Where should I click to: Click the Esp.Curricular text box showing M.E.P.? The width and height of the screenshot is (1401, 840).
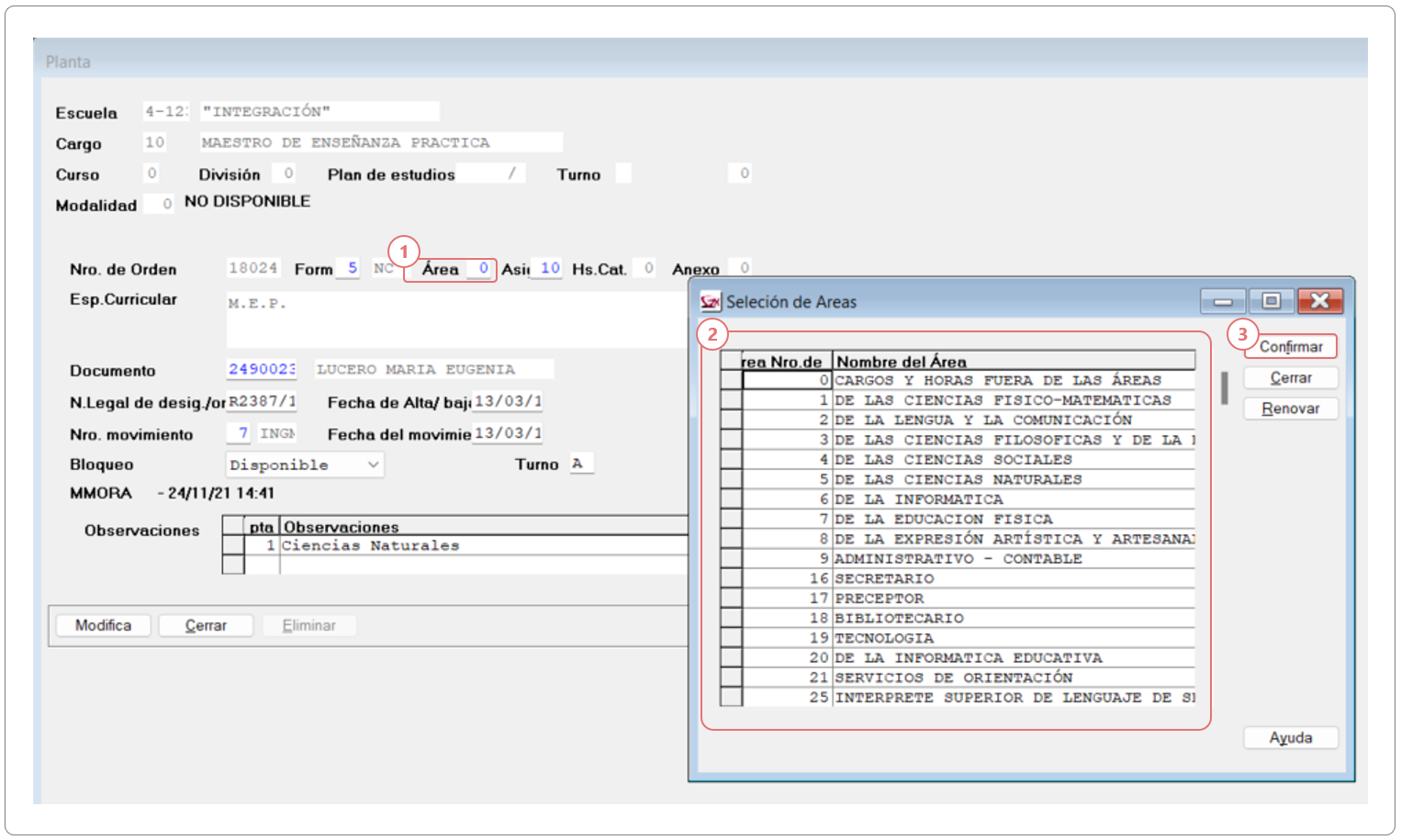pyautogui.click(x=455, y=319)
